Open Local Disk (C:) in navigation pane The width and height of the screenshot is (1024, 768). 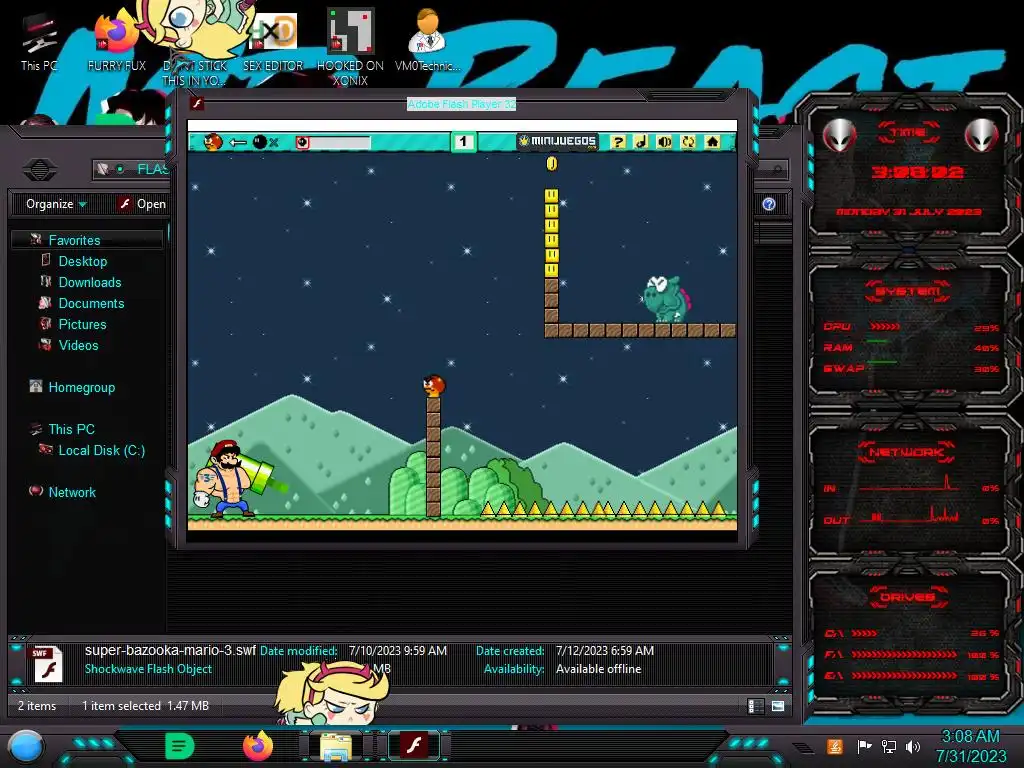click(101, 450)
